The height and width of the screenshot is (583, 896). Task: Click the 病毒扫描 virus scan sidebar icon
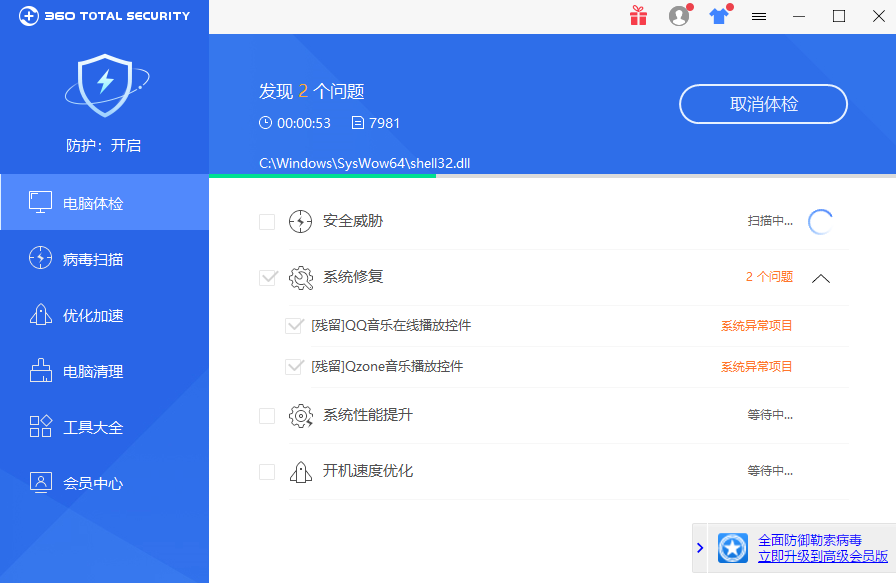pyautogui.click(x=40, y=258)
